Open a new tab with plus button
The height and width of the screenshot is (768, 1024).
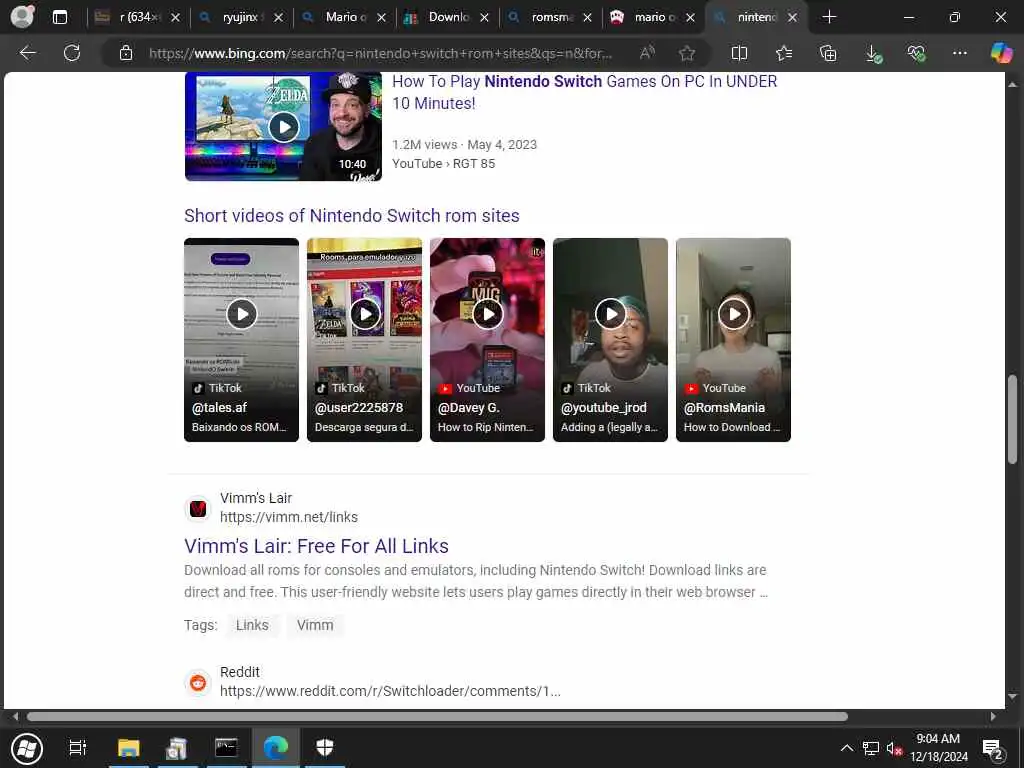[829, 17]
